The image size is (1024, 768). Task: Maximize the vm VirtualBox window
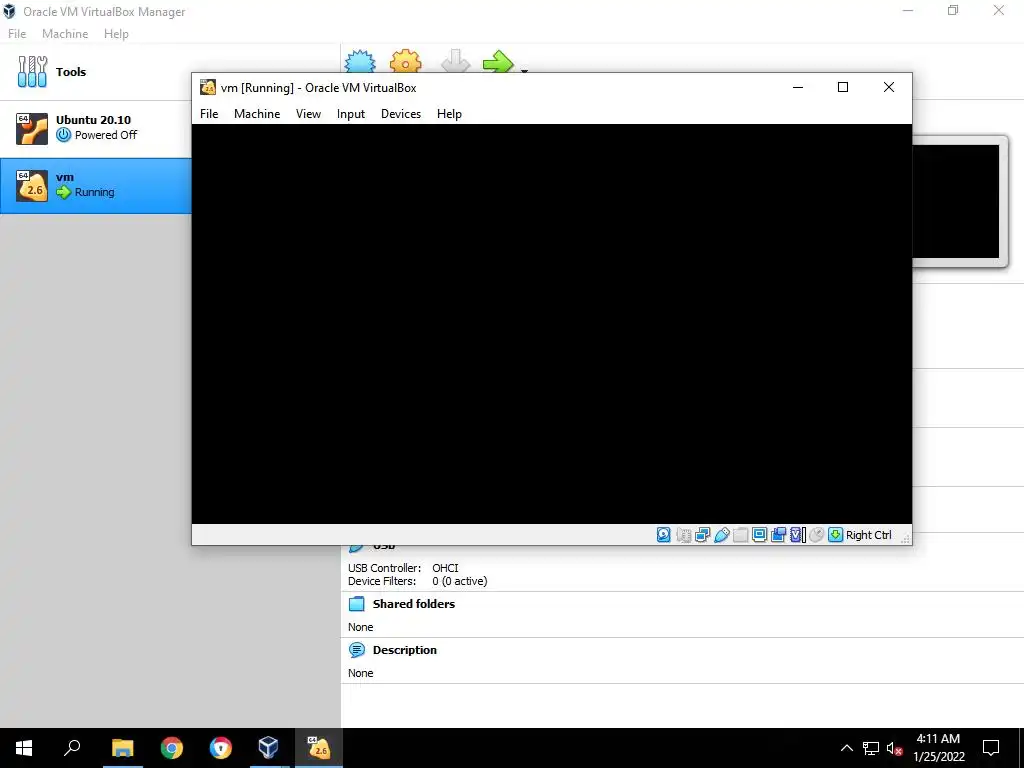click(843, 88)
